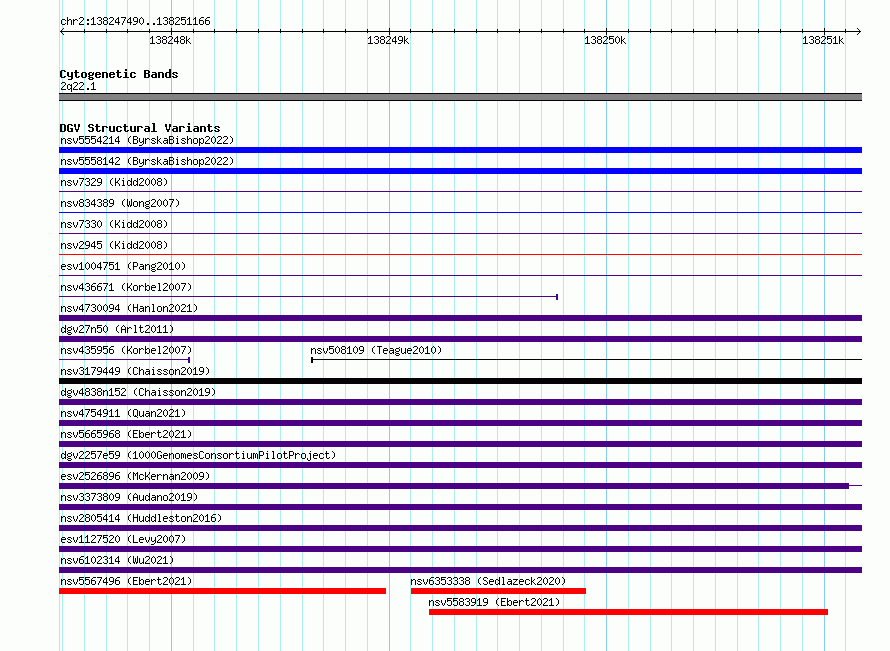This screenshot has height=651, width=890.
Task: Select the red nsv2945 (Kidd2008) variant line
Action: [460, 254]
